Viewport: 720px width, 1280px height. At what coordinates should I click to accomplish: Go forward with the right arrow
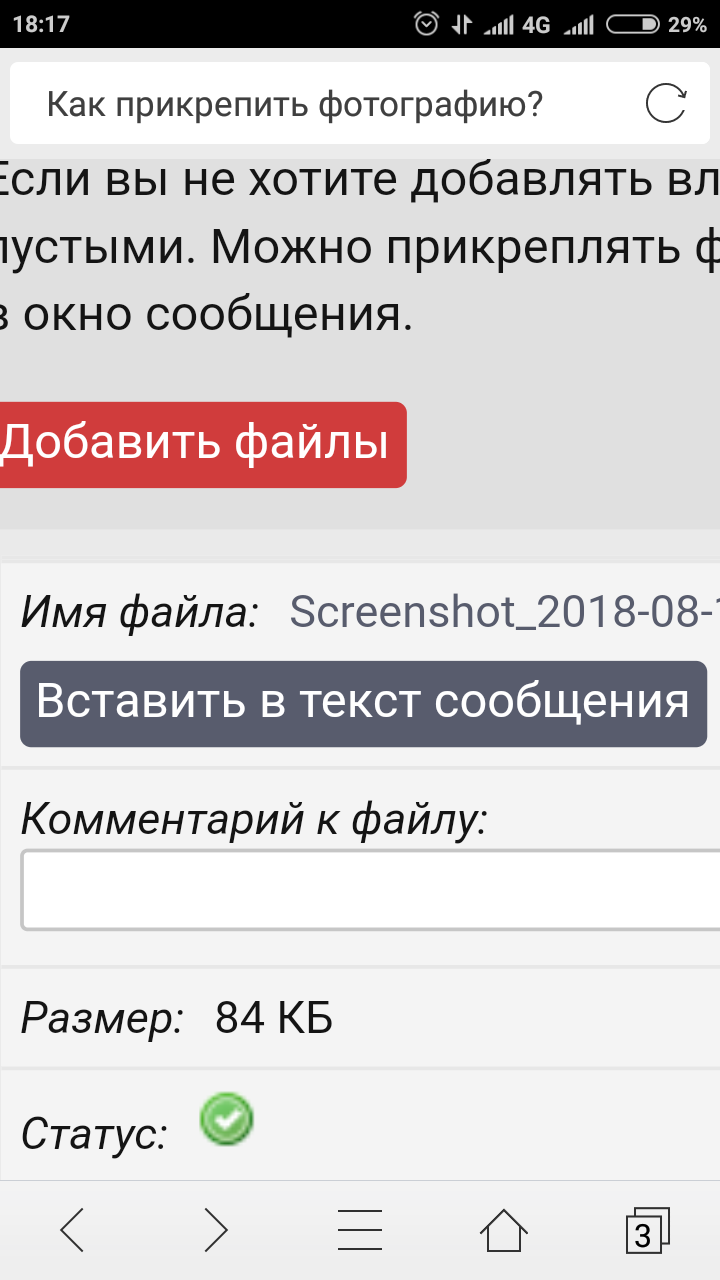216,1229
